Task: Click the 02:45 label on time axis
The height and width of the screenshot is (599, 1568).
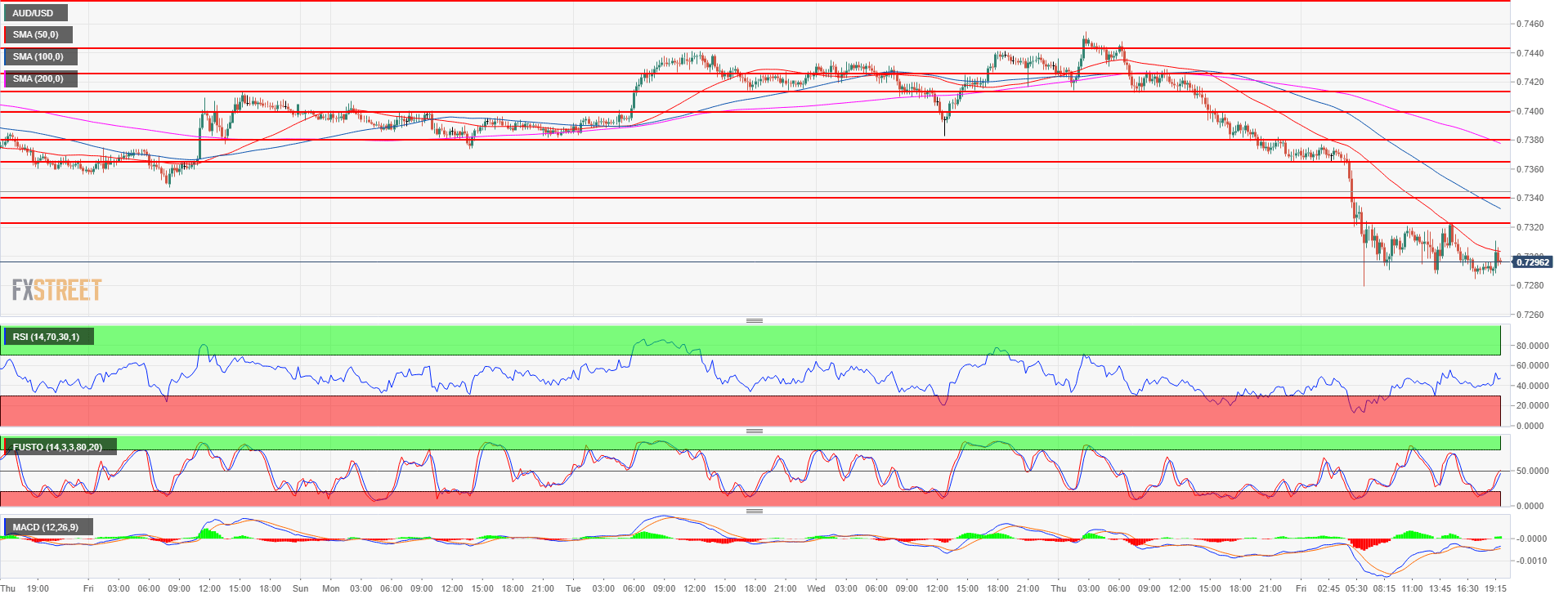Action: coord(1328,588)
